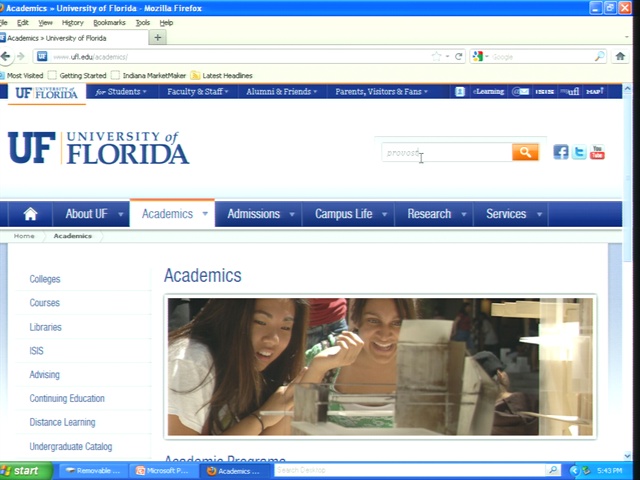Viewport: 640px width, 480px height.
Task: Open the campus MAP icon
Action: coord(594,91)
